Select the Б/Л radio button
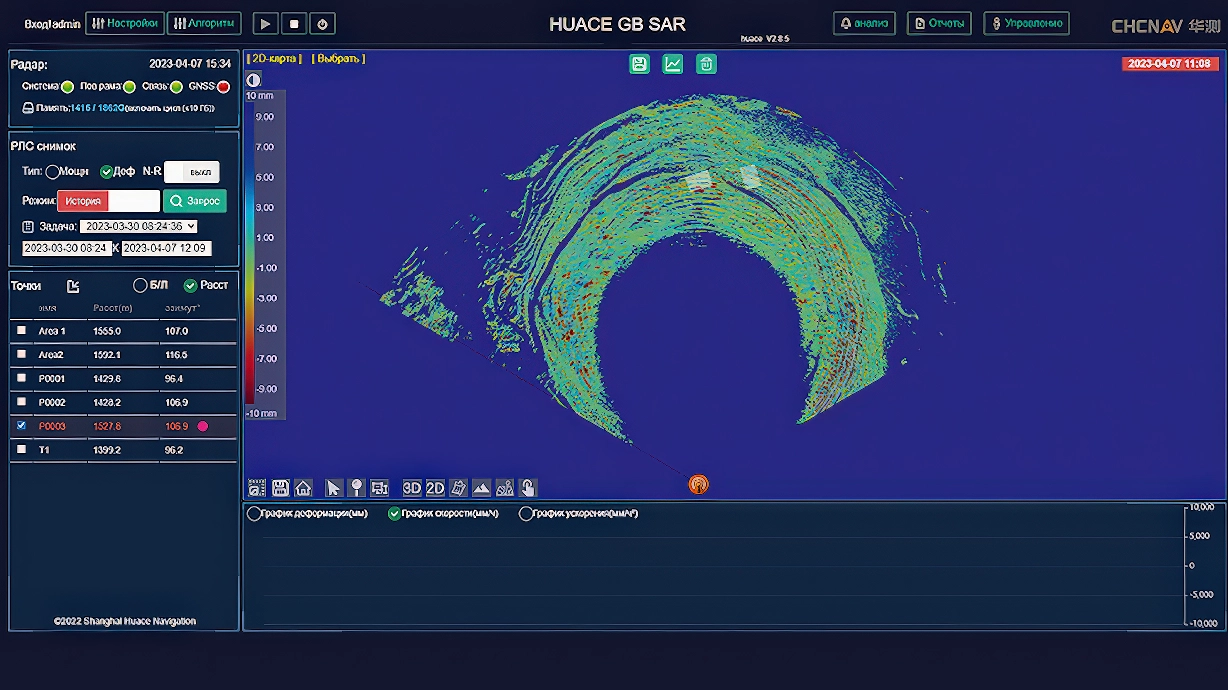Viewport: 1228px width, 690px height. click(x=140, y=285)
